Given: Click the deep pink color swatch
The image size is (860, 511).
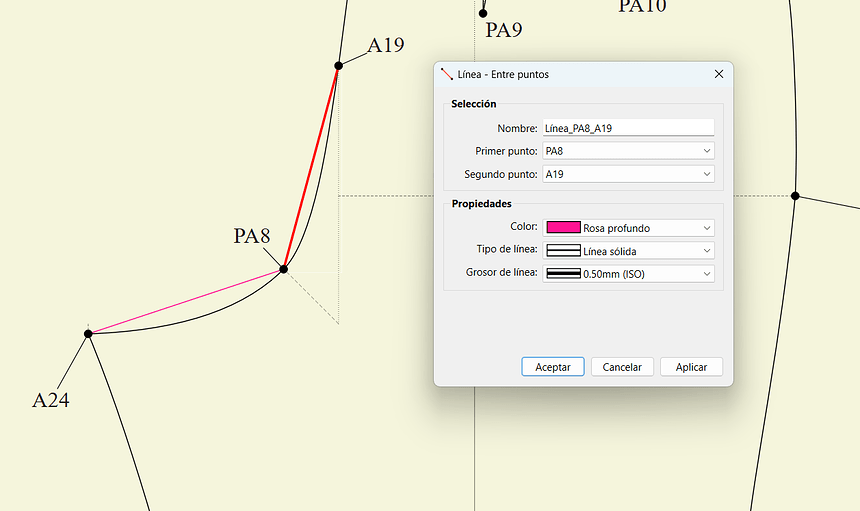Looking at the screenshot, I should pos(563,228).
